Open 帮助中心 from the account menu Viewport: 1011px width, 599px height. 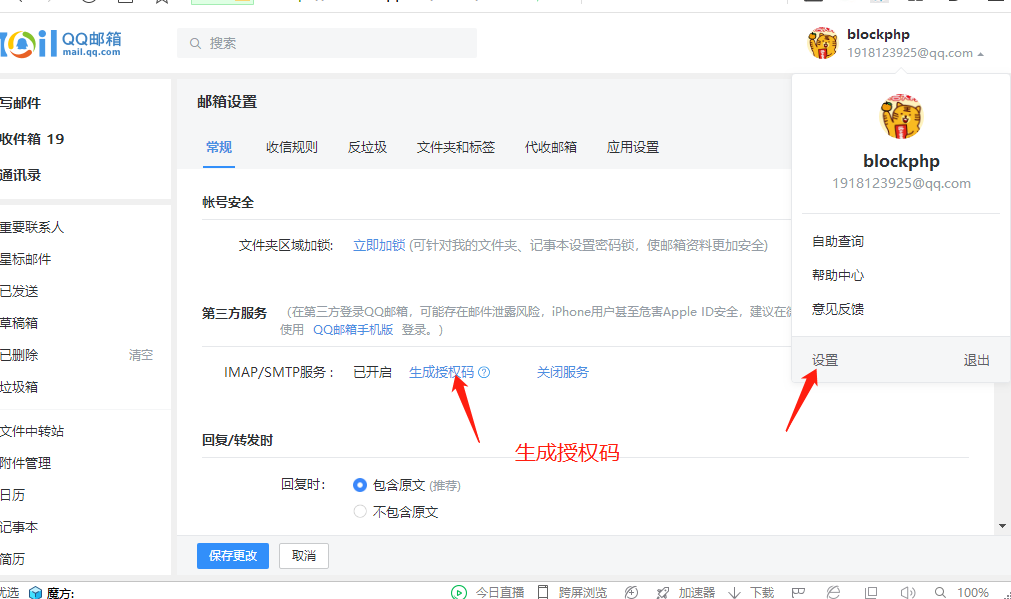click(838, 275)
